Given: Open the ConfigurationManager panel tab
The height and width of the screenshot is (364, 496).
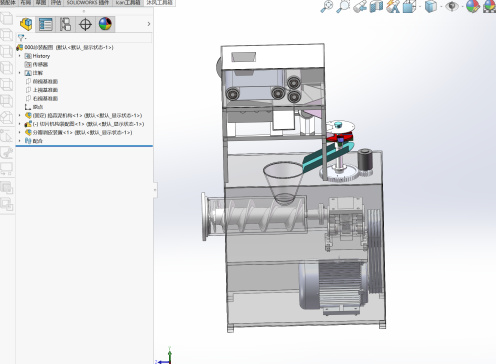Looking at the screenshot, I should pyautogui.click(x=65, y=24).
